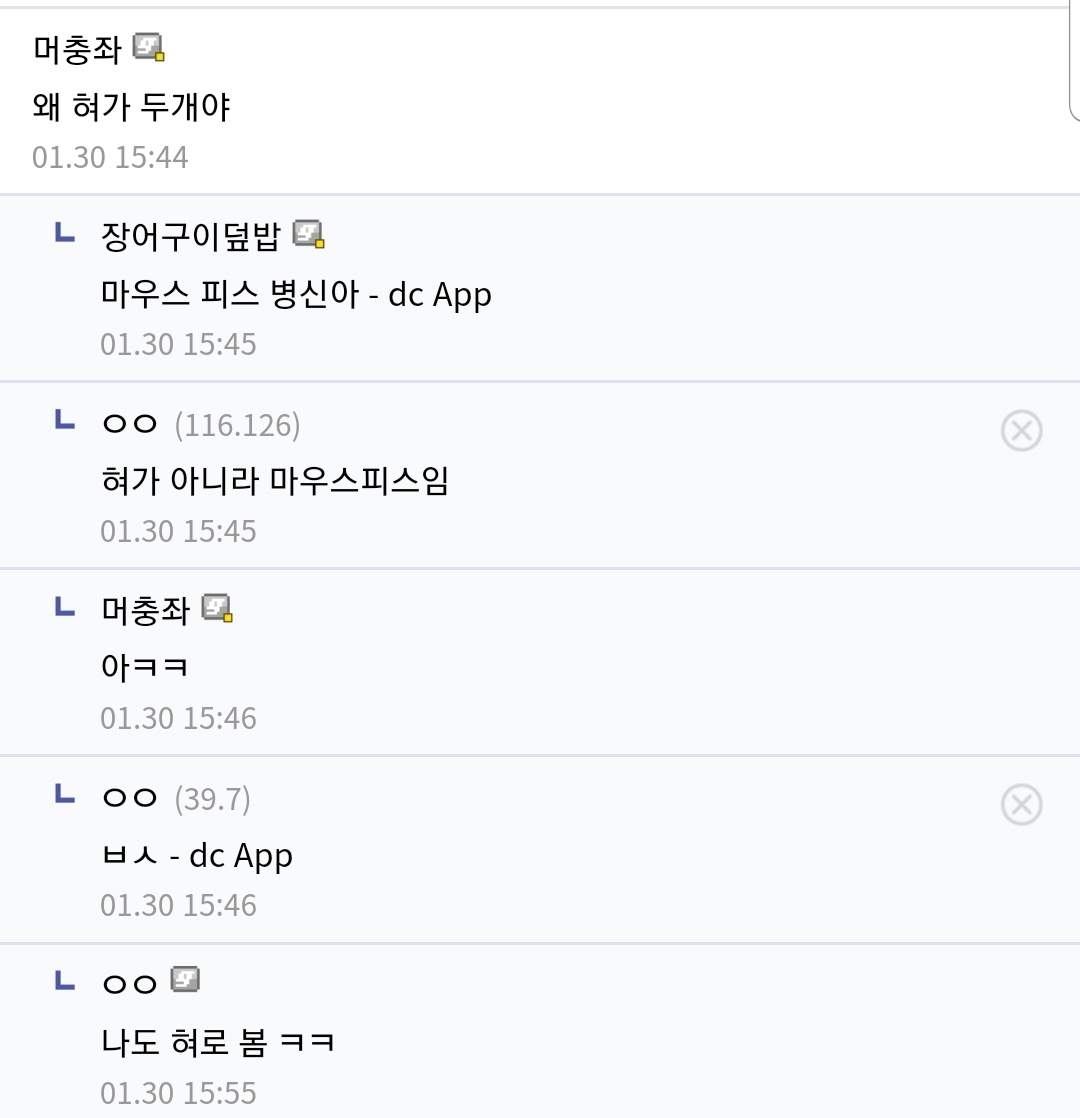Select the ㅇㅇ nickname with IP 39.7
Screen dimensions: 1080x1118
point(130,797)
